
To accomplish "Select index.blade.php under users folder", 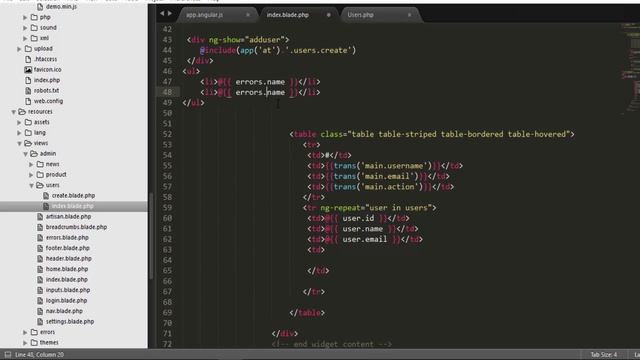I will (x=73, y=206).
